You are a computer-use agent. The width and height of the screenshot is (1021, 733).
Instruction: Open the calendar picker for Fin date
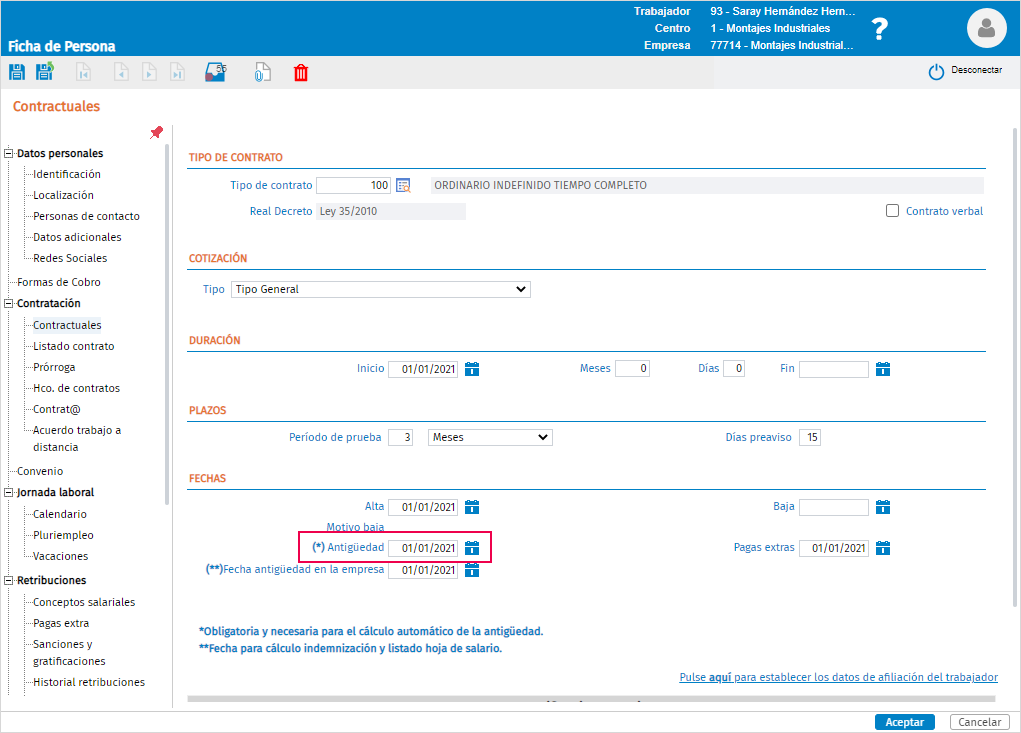pos(883,369)
